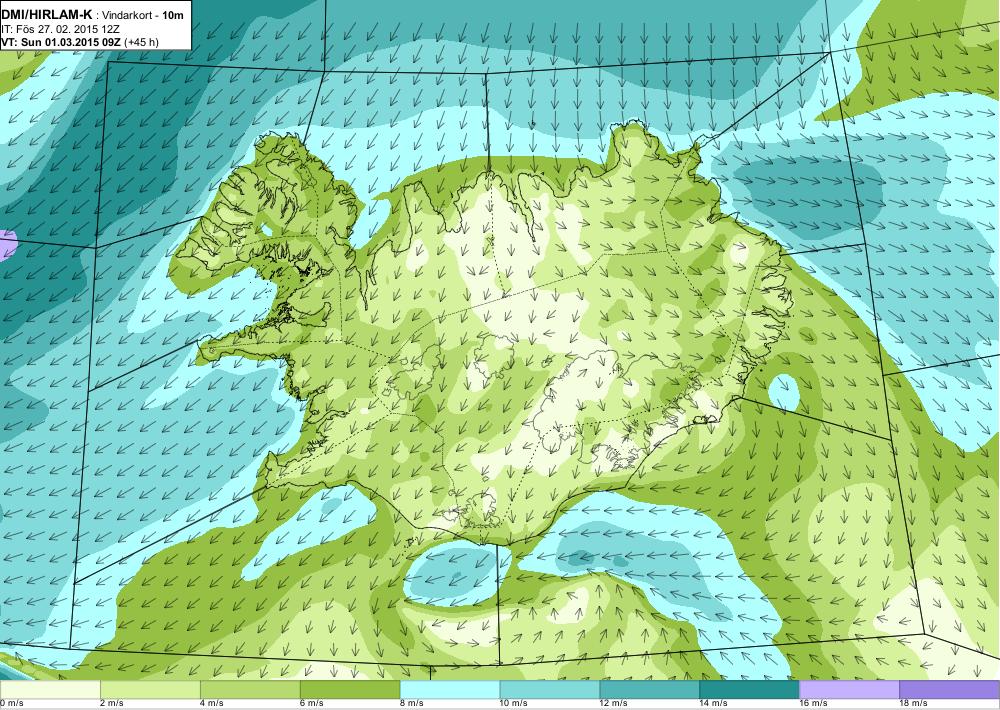The height and width of the screenshot is (710, 1000).
Task: Click the "18 m/s" legend label
Action: [x=914, y=703]
